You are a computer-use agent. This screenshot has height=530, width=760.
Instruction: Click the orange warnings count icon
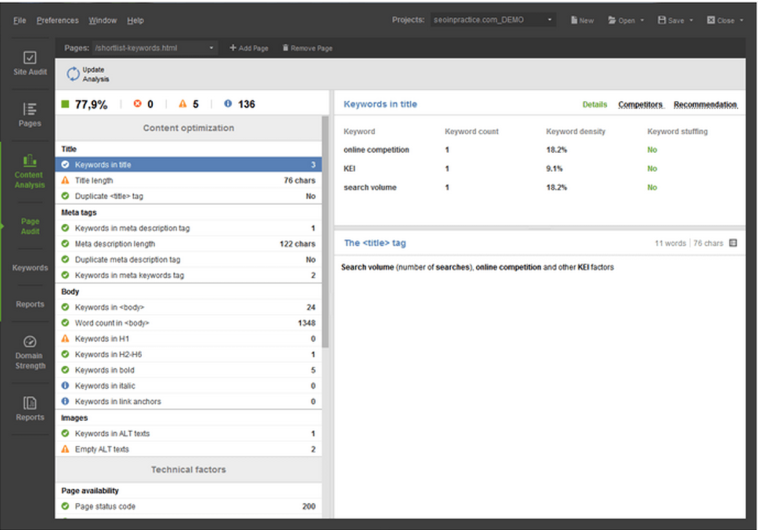[x=182, y=103]
